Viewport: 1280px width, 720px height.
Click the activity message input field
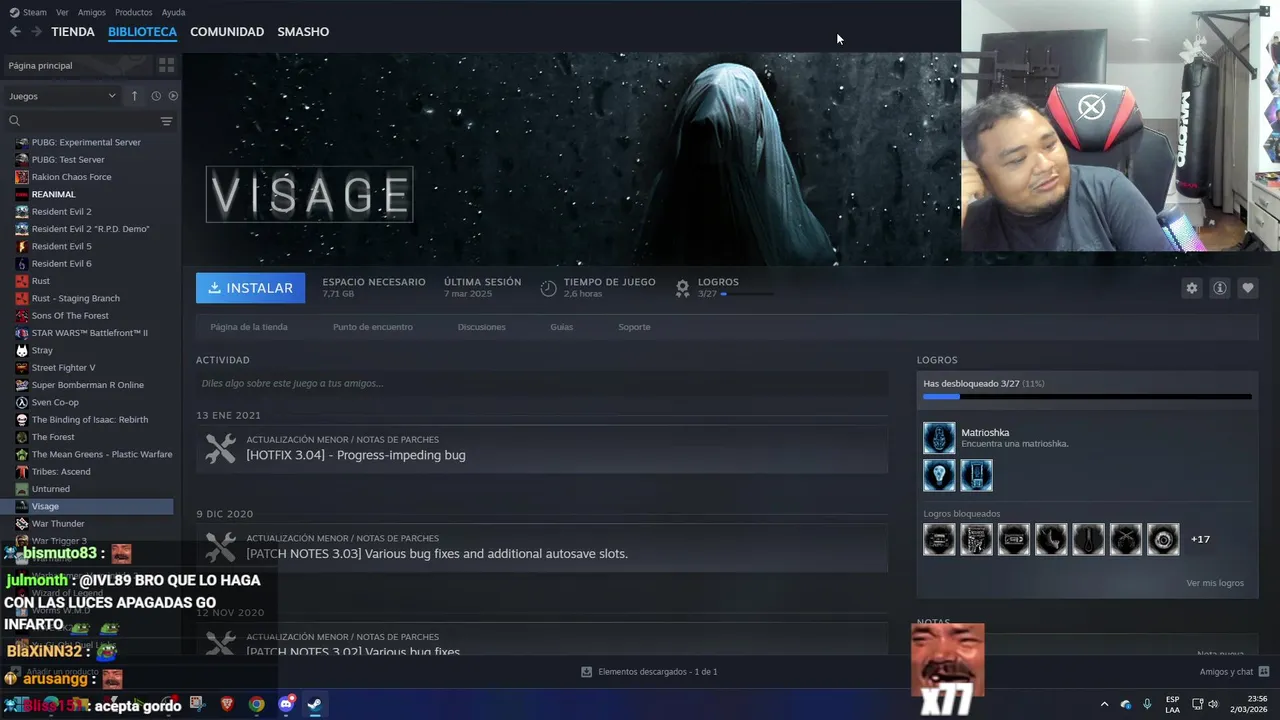[542, 383]
